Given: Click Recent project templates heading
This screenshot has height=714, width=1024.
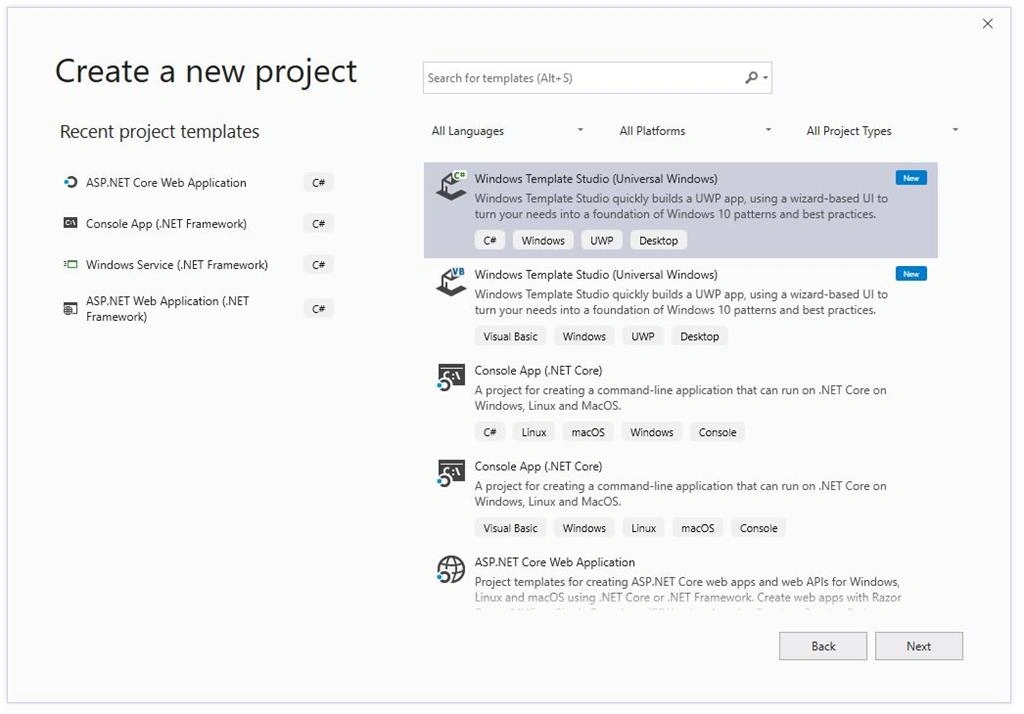Looking at the screenshot, I should pos(159,132).
